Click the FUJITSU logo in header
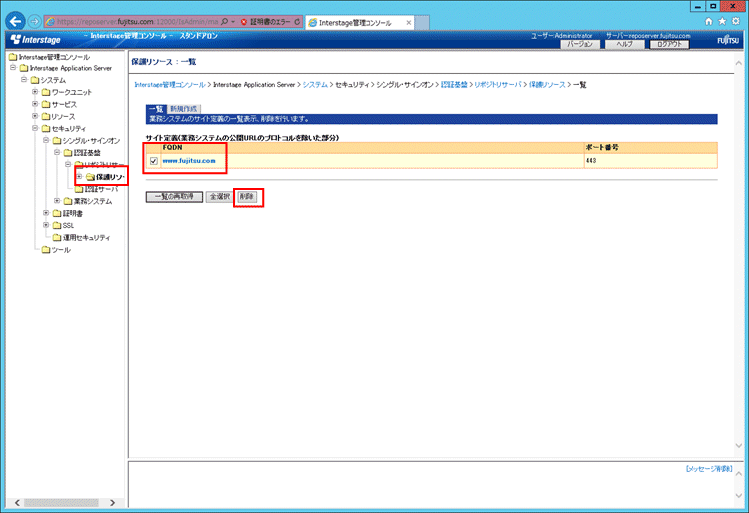This screenshot has height=513, width=749. pyautogui.click(x=728, y=40)
